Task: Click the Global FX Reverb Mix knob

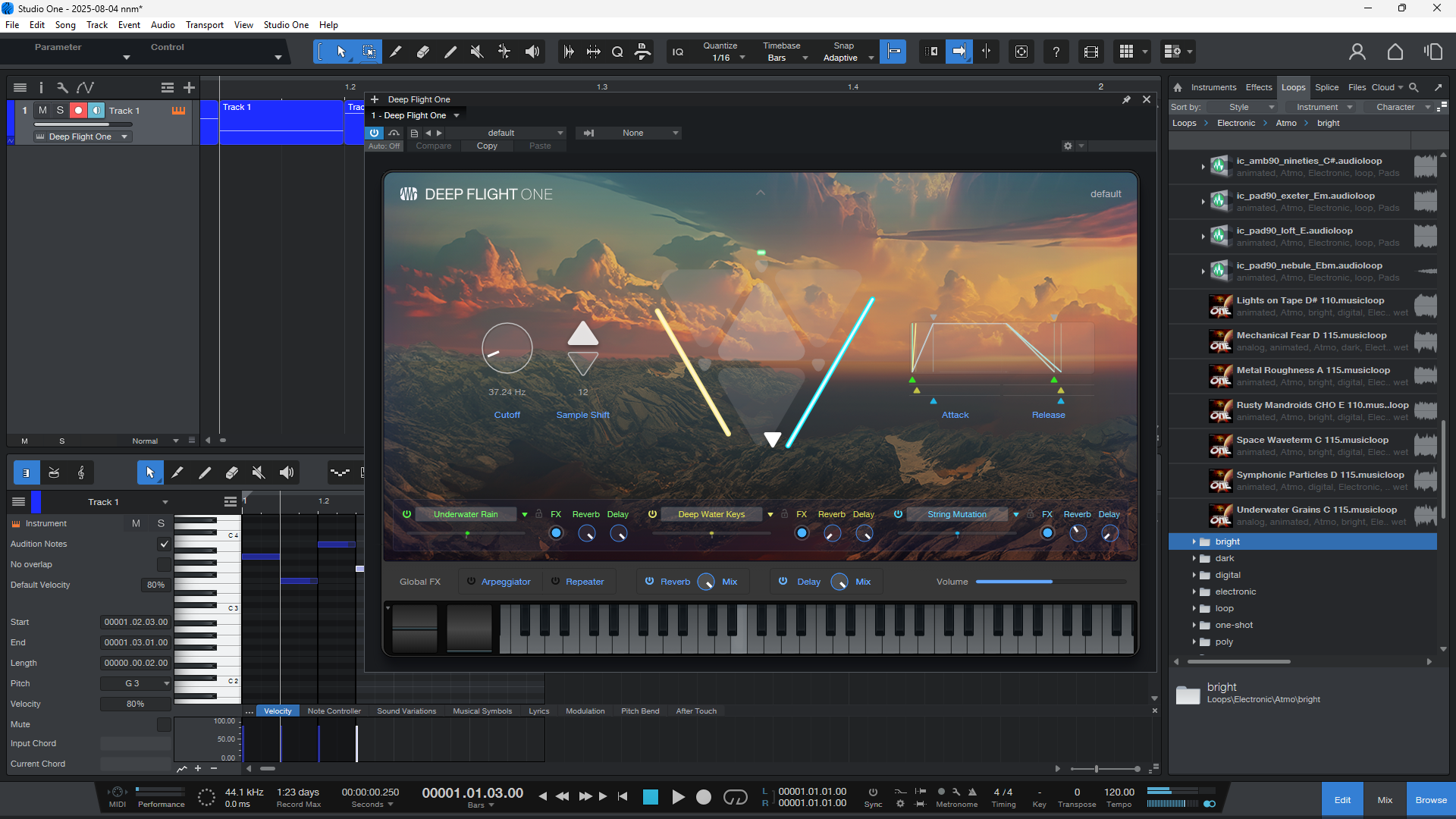Action: tap(705, 582)
